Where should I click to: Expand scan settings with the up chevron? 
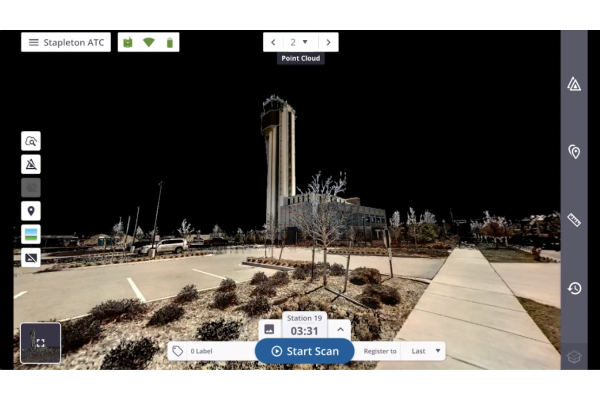tap(340, 329)
